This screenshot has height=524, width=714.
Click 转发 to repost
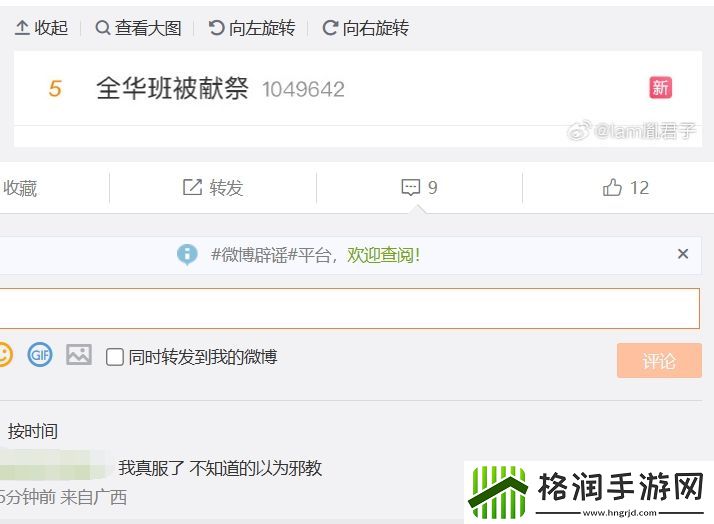point(213,188)
